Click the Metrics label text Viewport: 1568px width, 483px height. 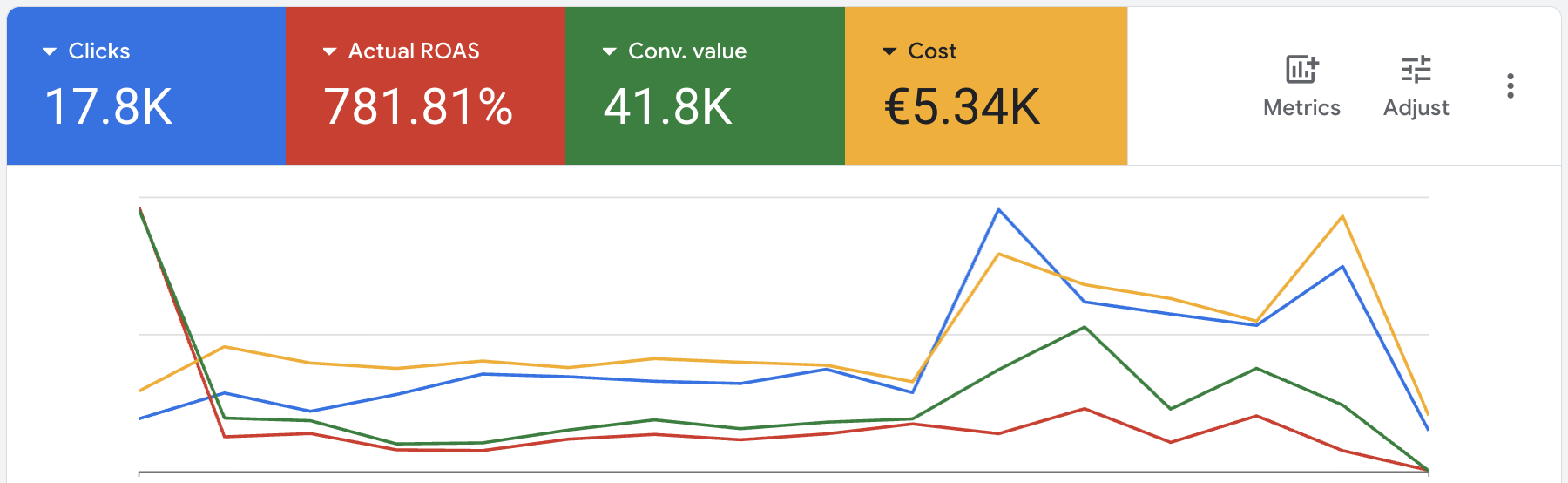pos(1302,108)
